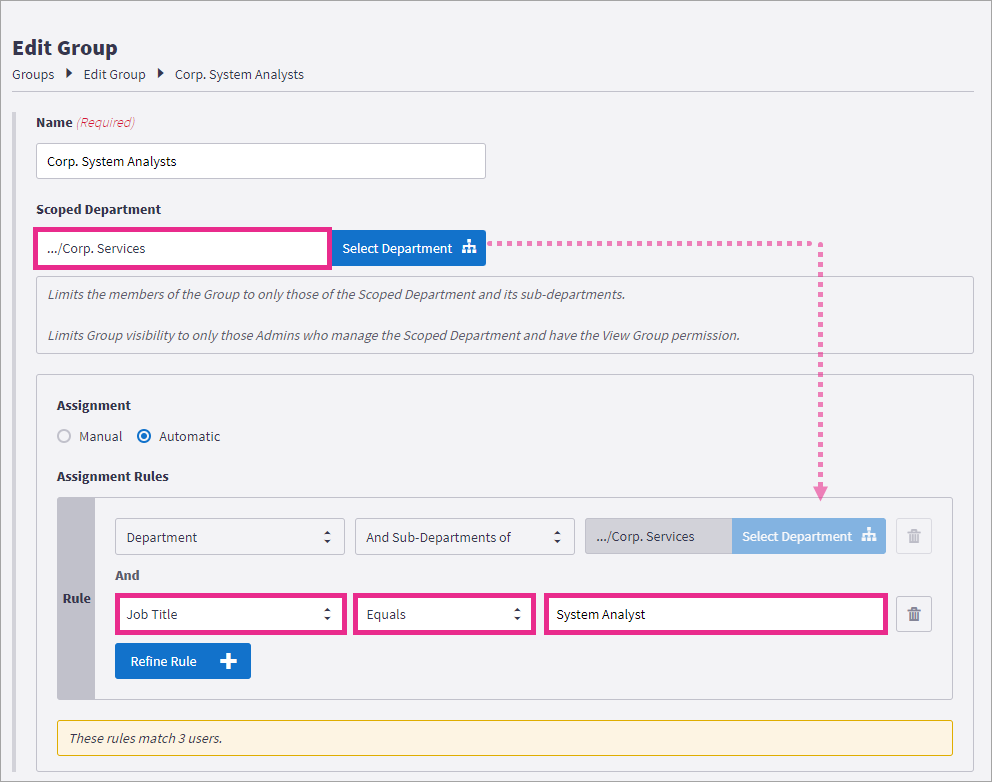Click the rule's .../Corp. Services department field
The width and height of the screenshot is (992, 782).
click(659, 537)
